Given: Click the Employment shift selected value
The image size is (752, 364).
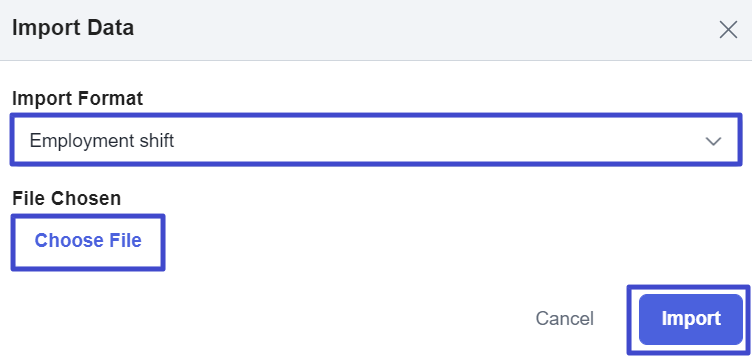Looking at the screenshot, I should point(102,141).
